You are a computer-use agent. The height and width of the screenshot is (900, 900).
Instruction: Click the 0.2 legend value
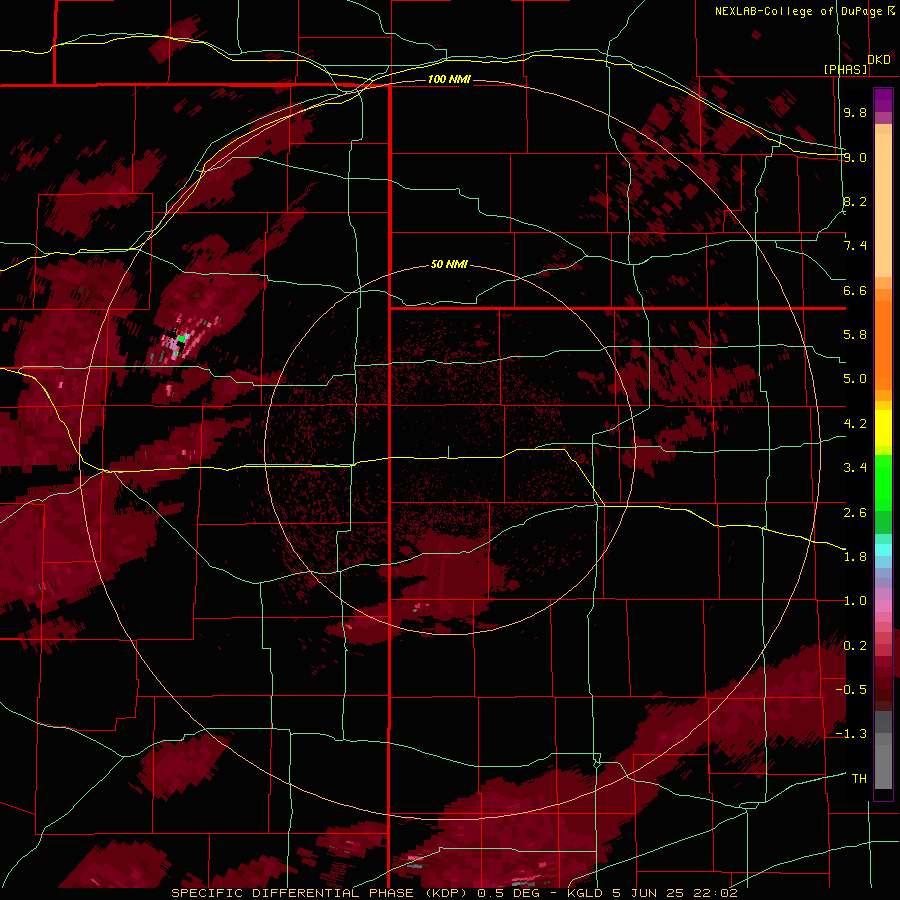tap(855, 646)
